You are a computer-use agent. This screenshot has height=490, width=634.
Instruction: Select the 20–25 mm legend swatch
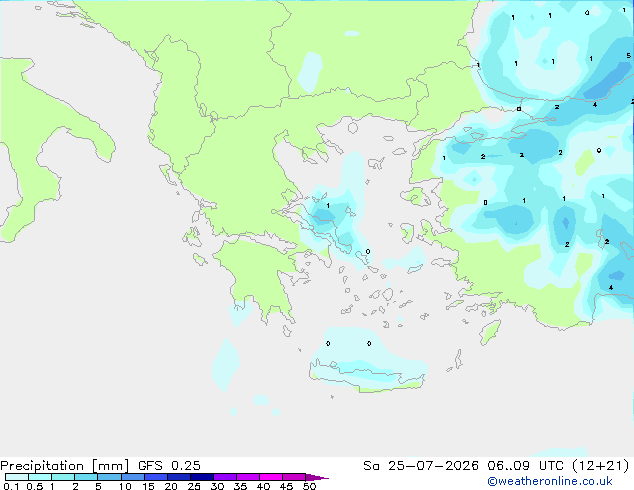click(179, 477)
